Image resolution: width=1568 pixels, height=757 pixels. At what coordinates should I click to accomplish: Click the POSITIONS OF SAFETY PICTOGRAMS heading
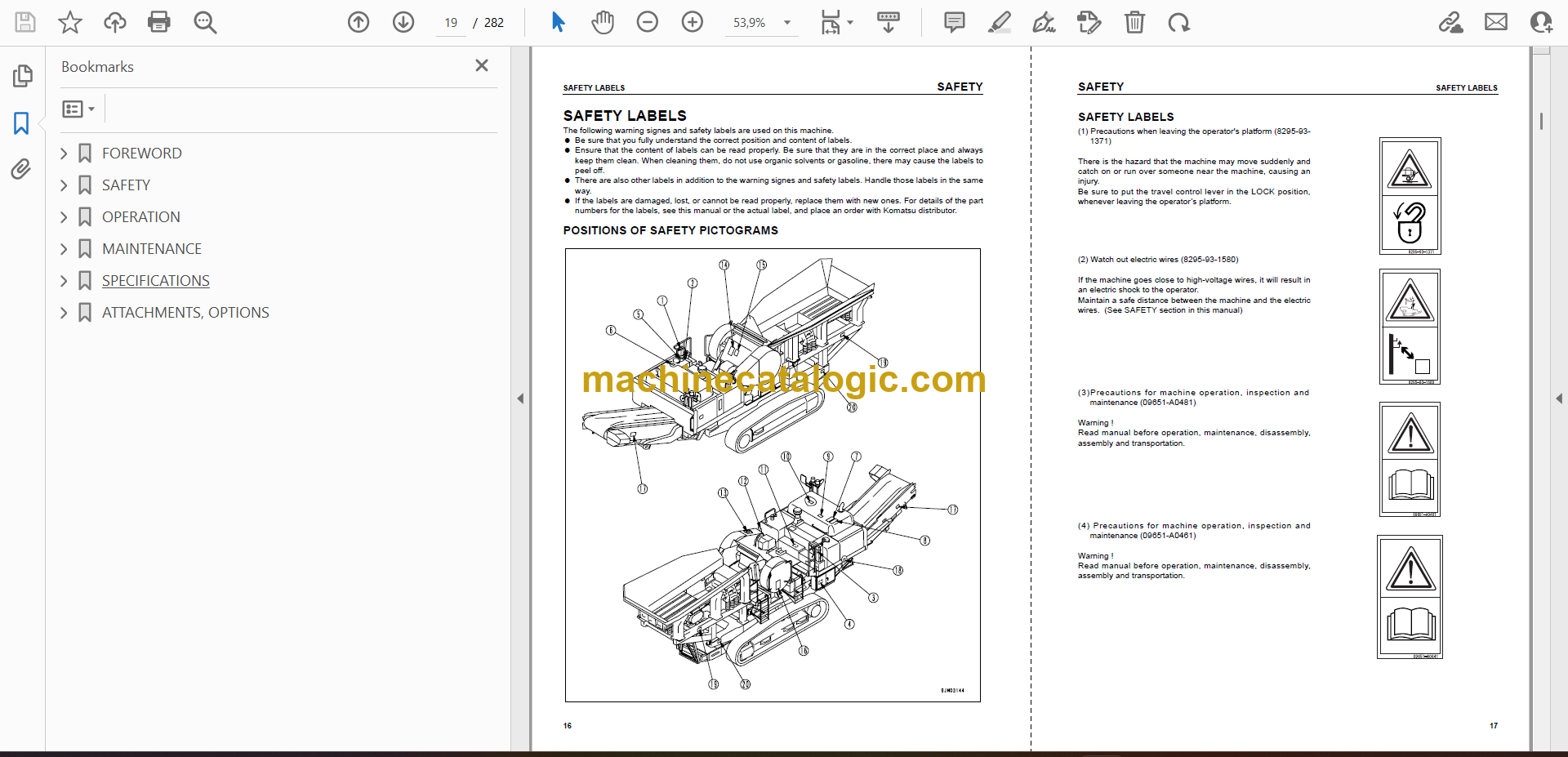[670, 230]
